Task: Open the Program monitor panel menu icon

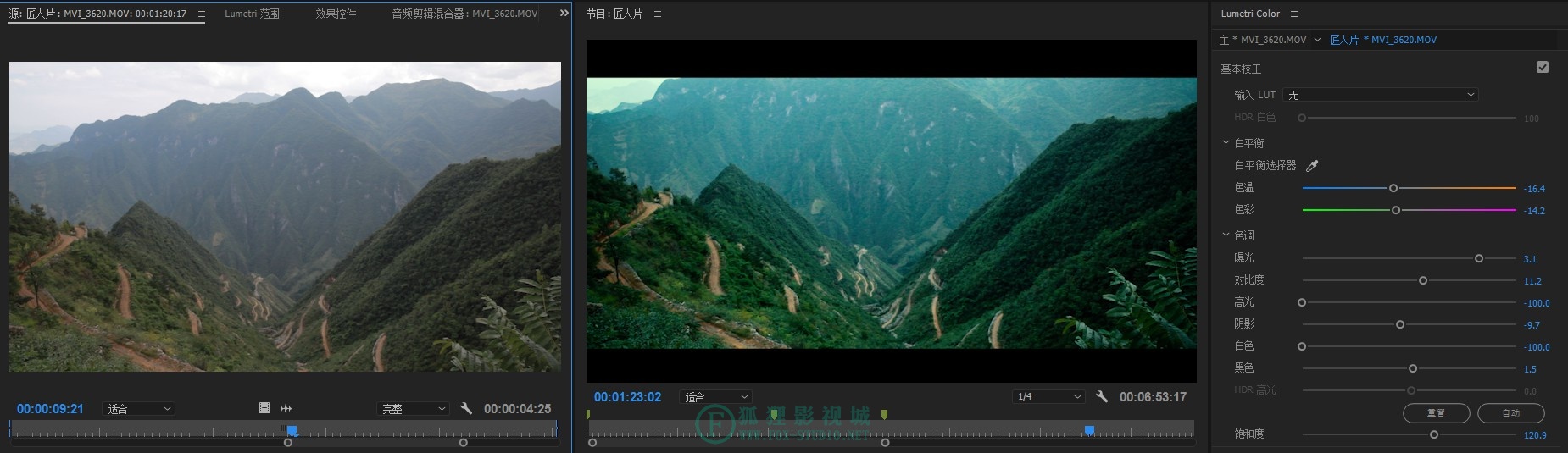Action: (658, 14)
